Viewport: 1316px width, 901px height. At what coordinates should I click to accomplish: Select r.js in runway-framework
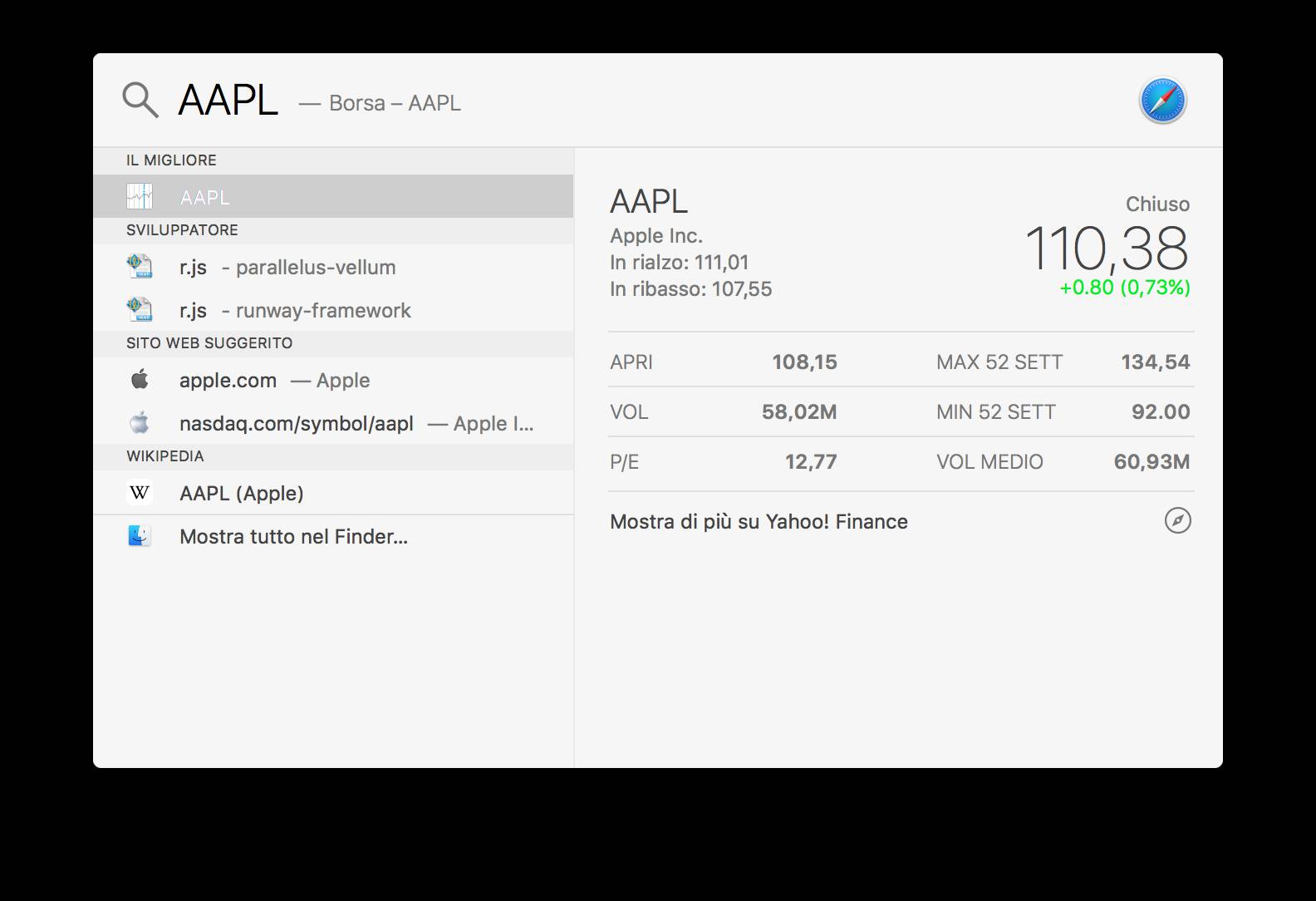tap(333, 309)
